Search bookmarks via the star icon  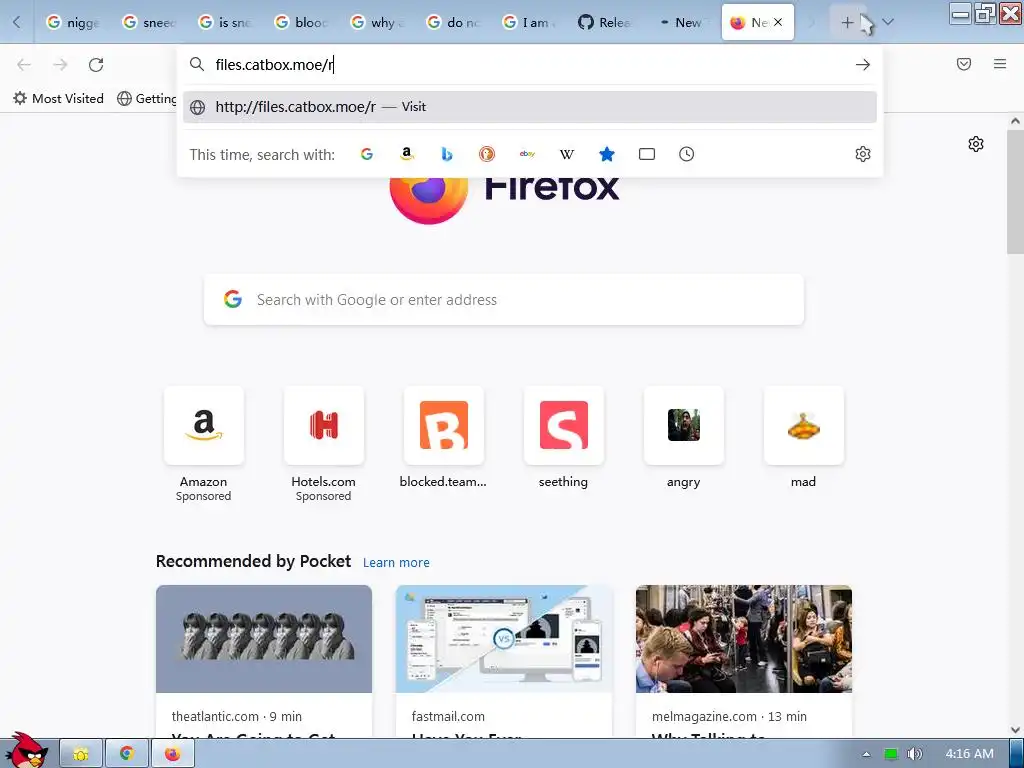tap(607, 154)
